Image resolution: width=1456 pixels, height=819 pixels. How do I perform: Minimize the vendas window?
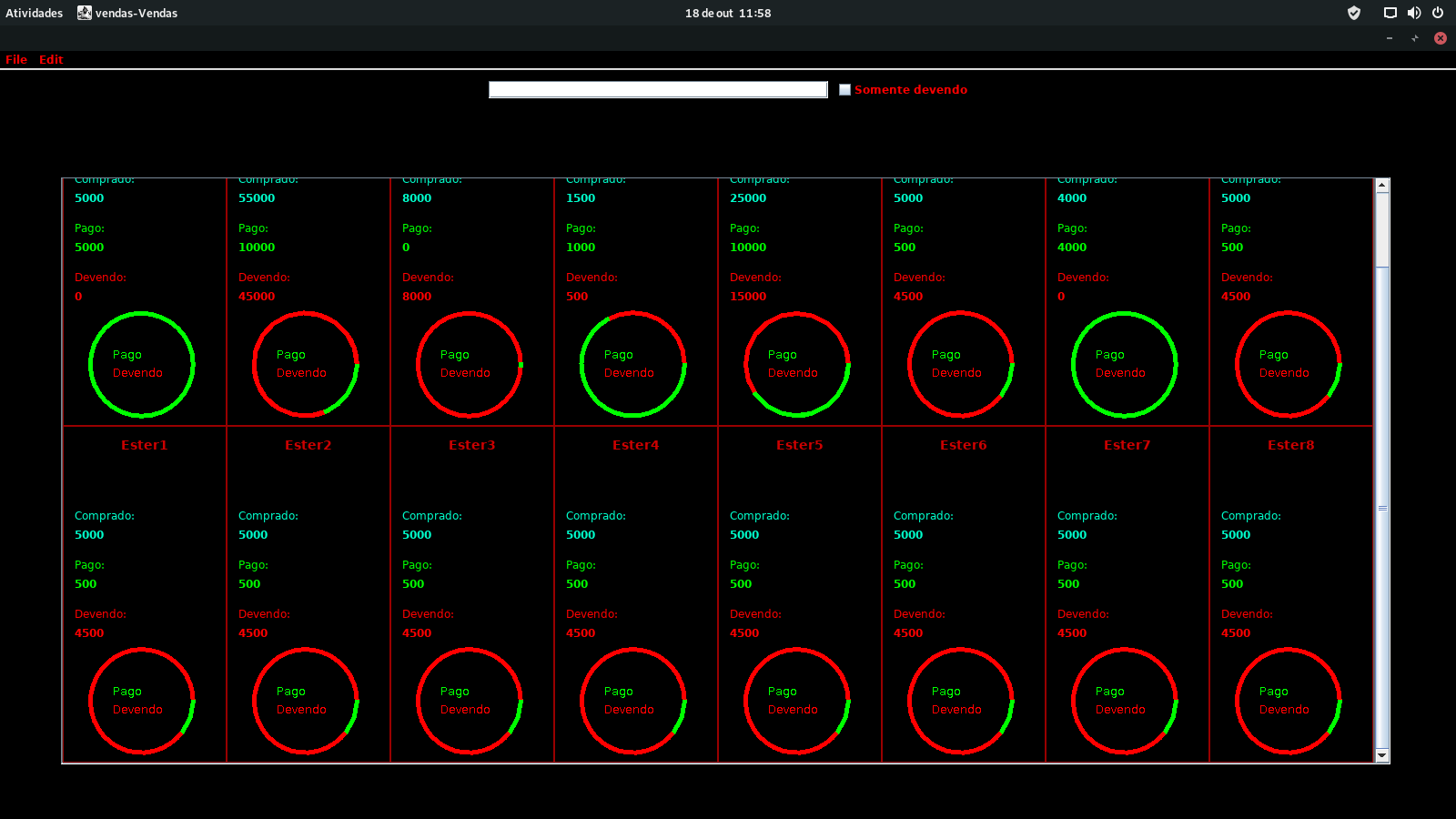click(1390, 38)
